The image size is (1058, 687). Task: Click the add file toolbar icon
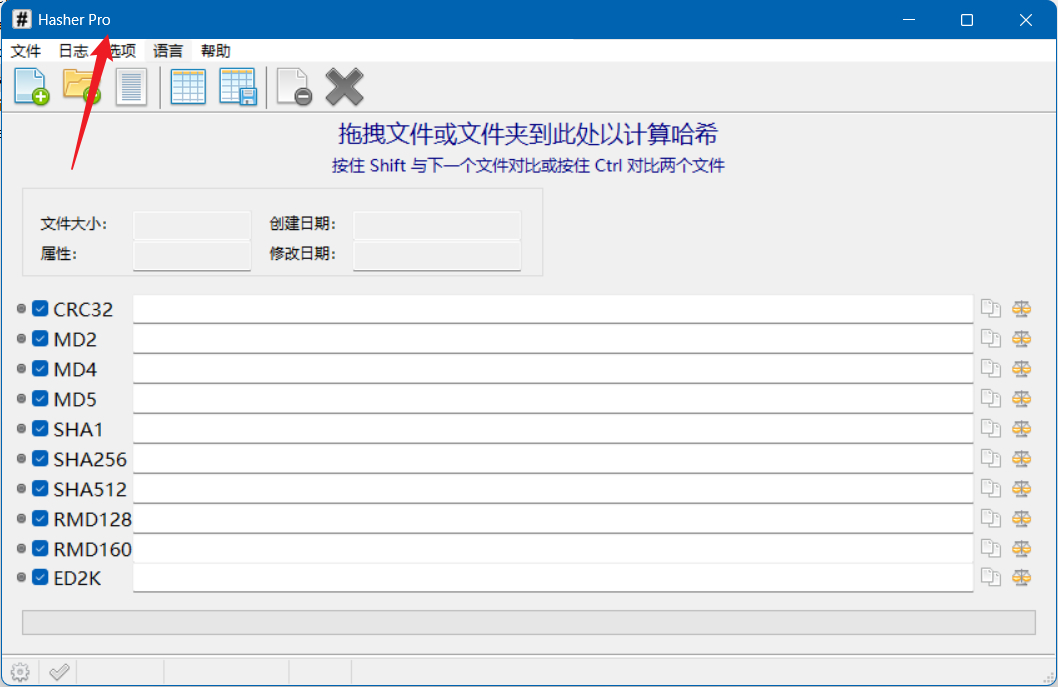pyautogui.click(x=32, y=86)
